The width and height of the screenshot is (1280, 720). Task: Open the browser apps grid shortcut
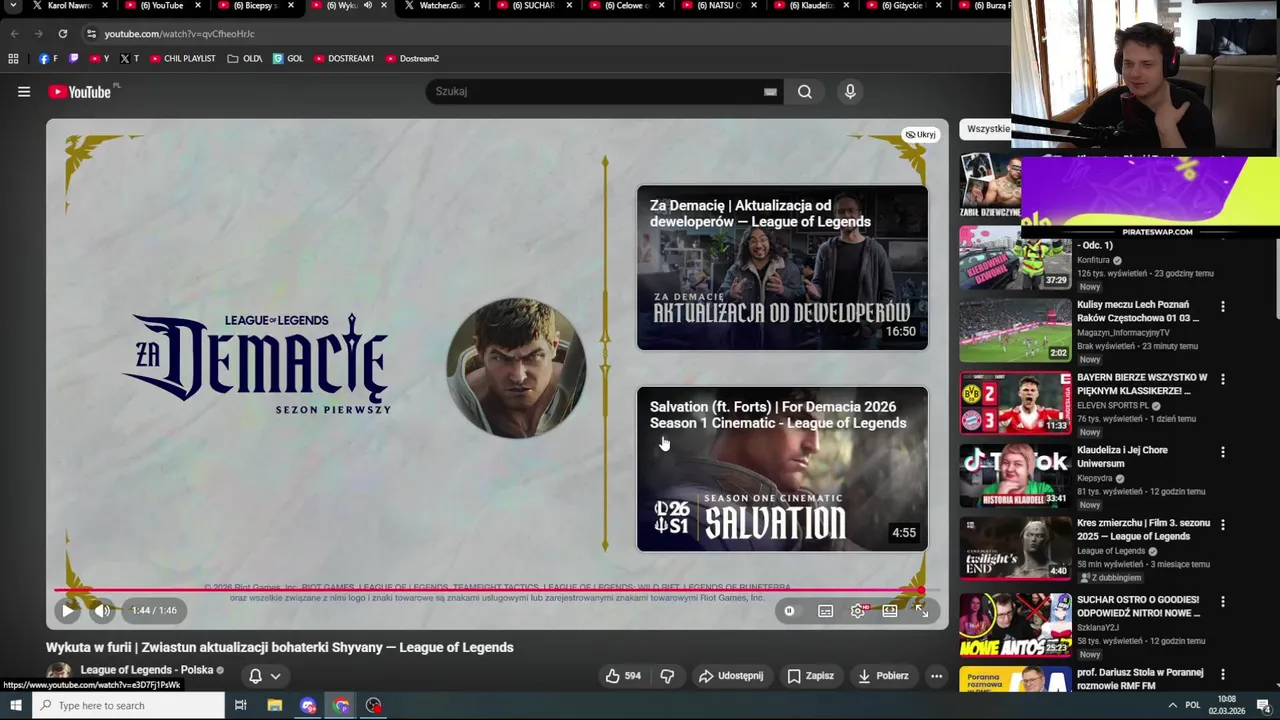[x=13, y=59]
